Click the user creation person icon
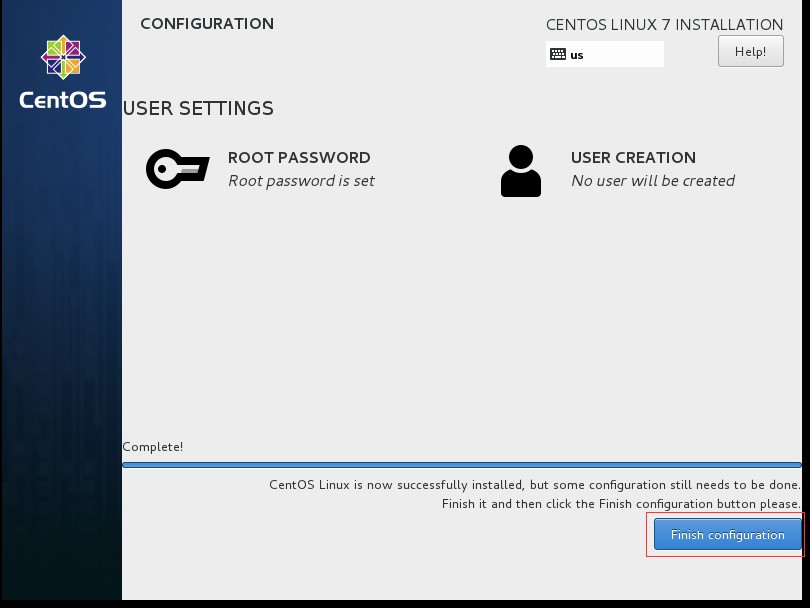Image resolution: width=810 pixels, height=608 pixels. pos(521,171)
